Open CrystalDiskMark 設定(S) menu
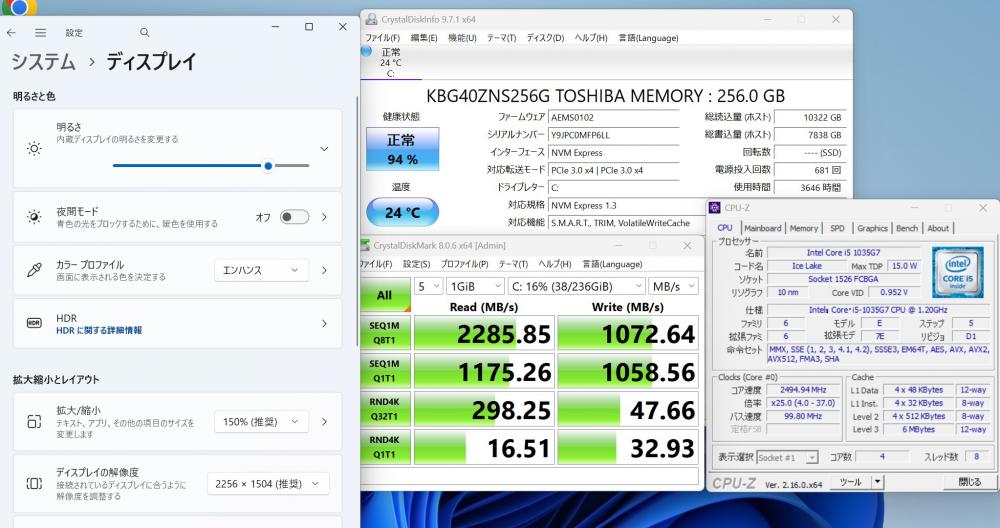 [x=416, y=264]
